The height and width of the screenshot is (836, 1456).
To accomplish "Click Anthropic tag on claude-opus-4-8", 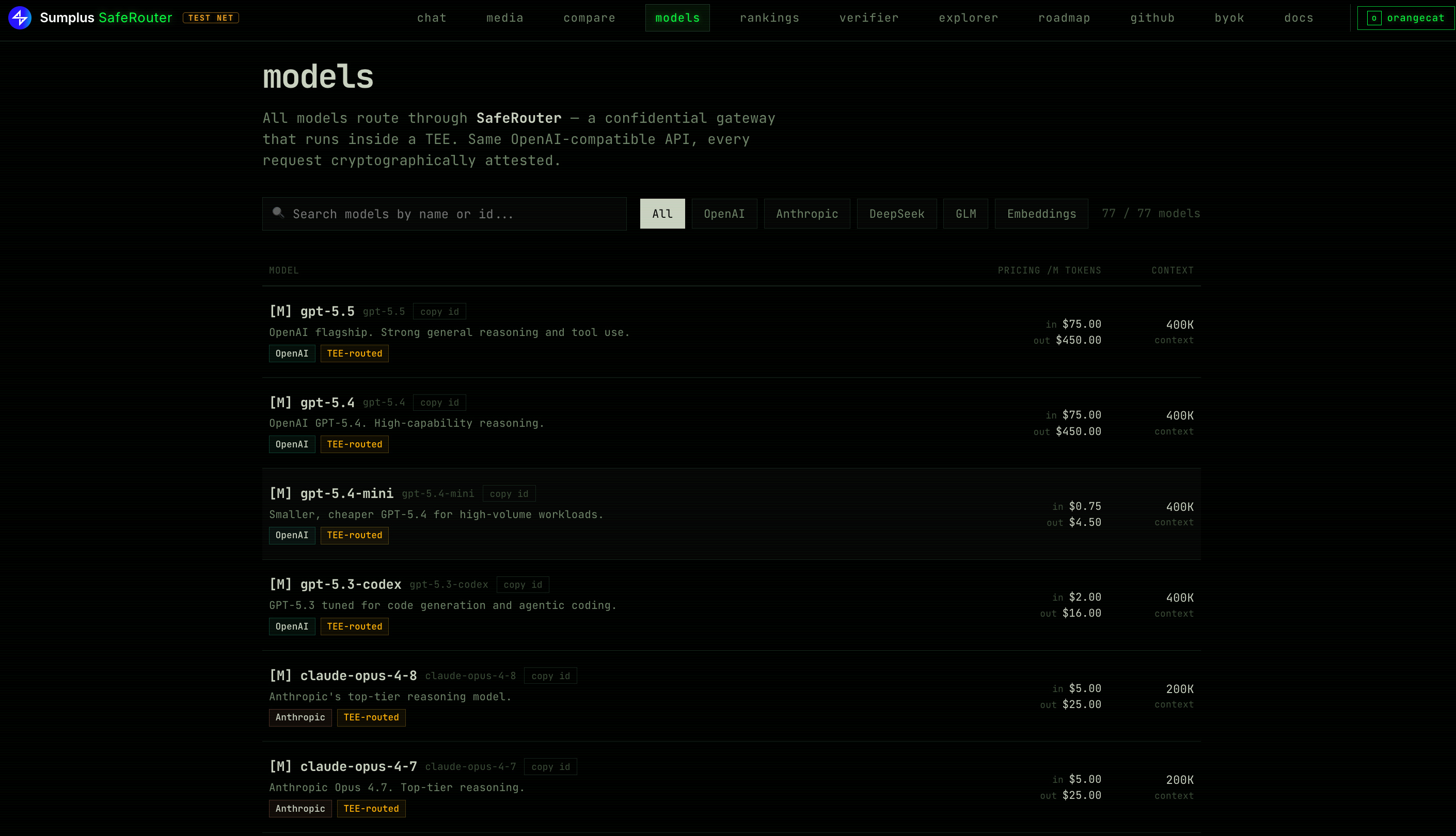I will 300,717.
